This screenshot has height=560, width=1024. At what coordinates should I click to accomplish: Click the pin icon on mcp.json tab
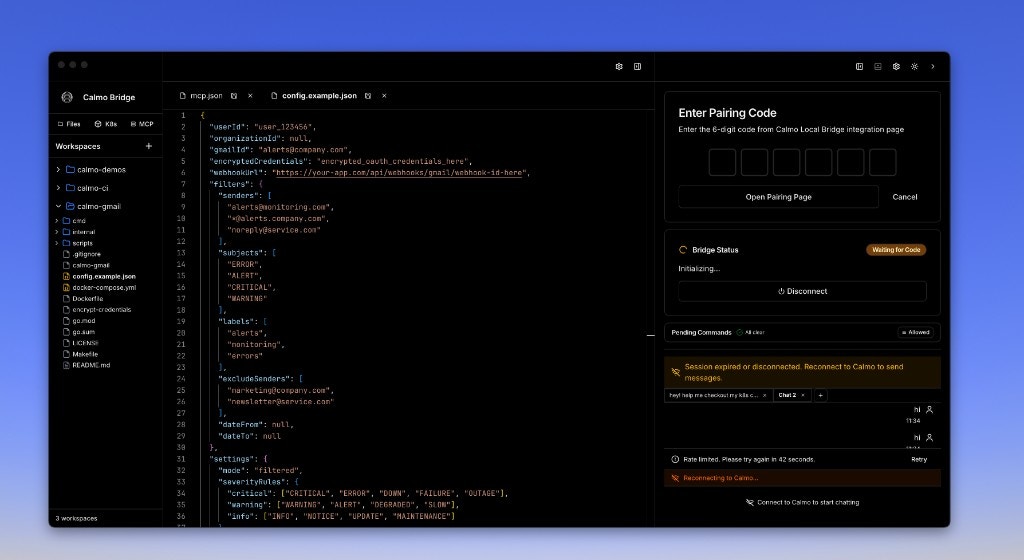234,96
